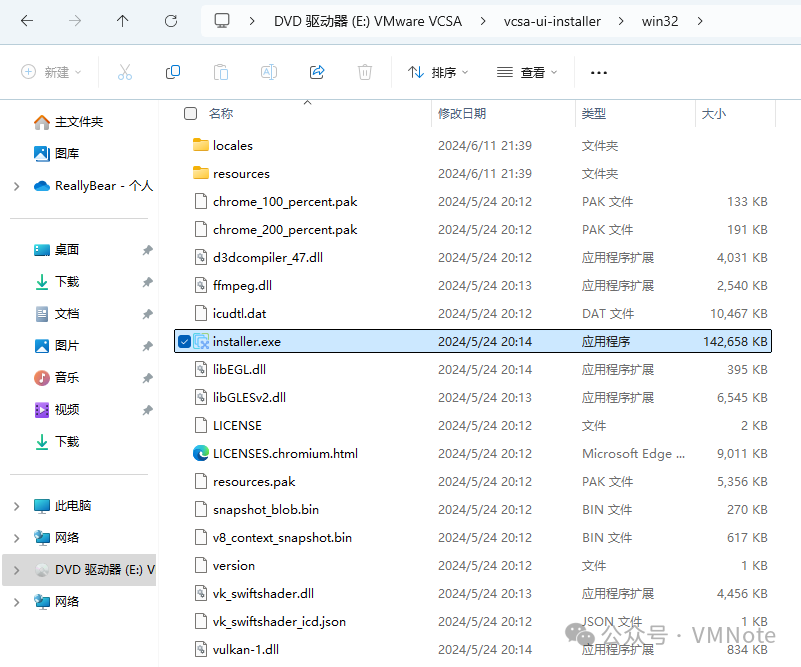This screenshot has height=667, width=801.
Task: Expand chevron after win32 breadcrumb
Action: [700, 21]
